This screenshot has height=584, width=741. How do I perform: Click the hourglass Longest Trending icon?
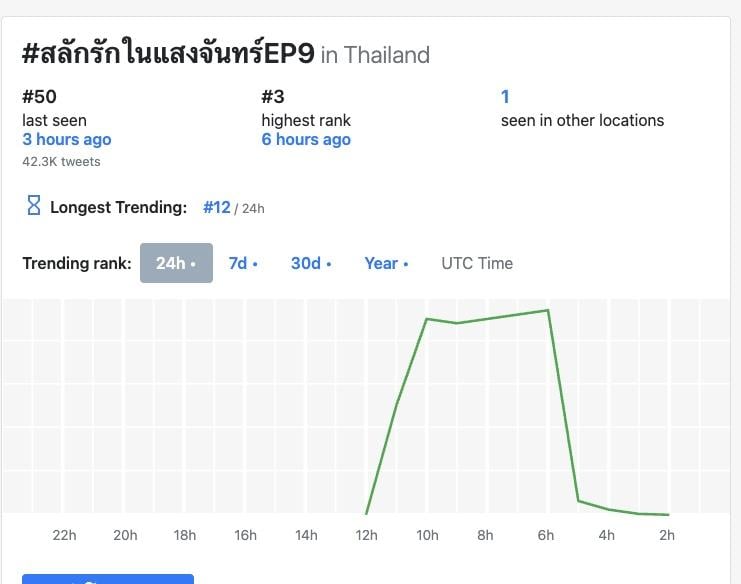(34, 207)
